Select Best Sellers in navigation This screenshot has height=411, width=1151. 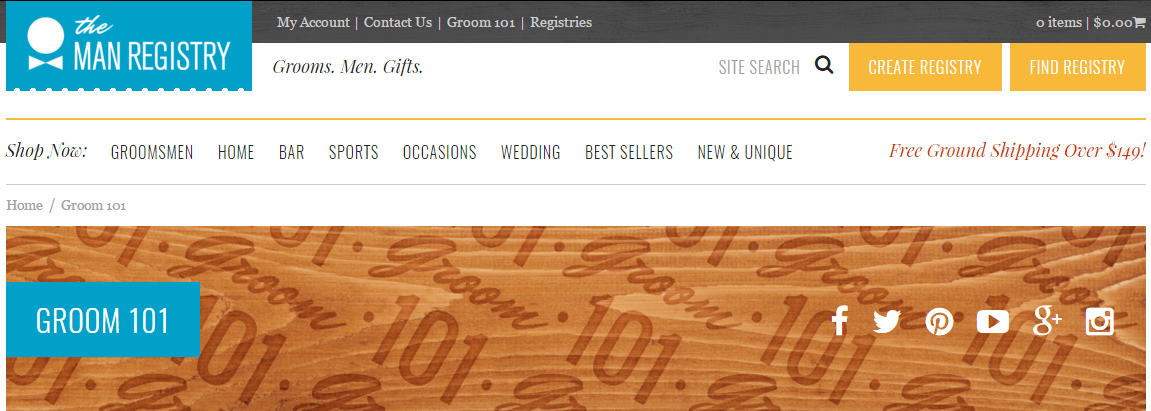point(629,153)
